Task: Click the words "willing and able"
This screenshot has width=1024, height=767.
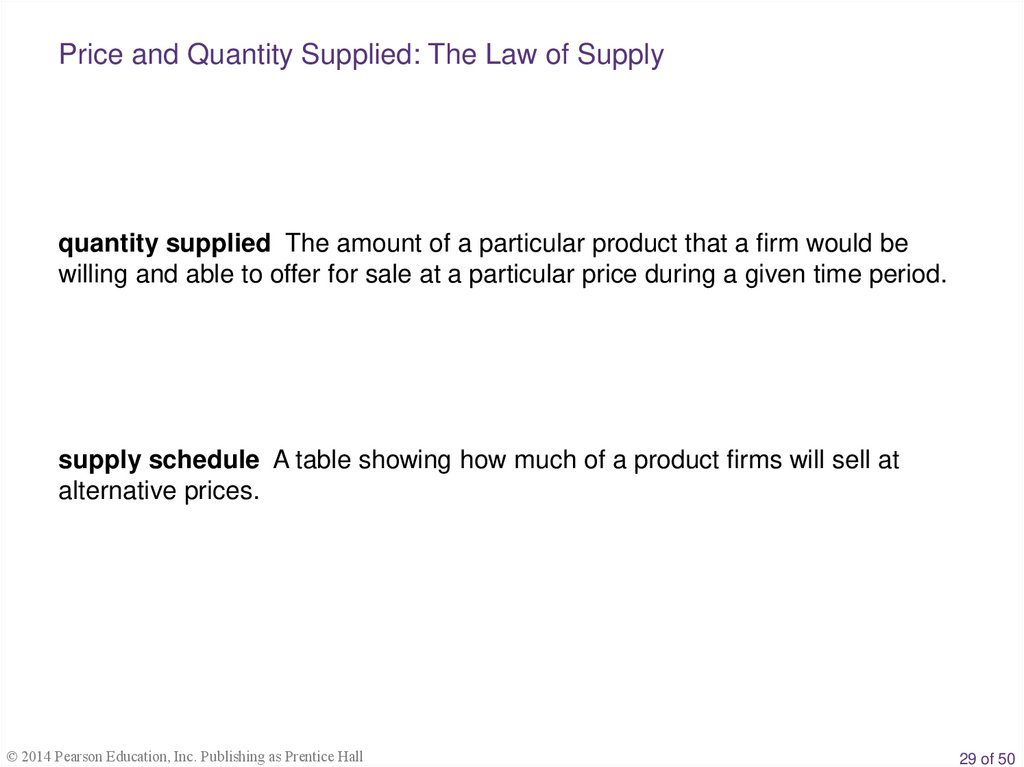Action: [x=132, y=276]
